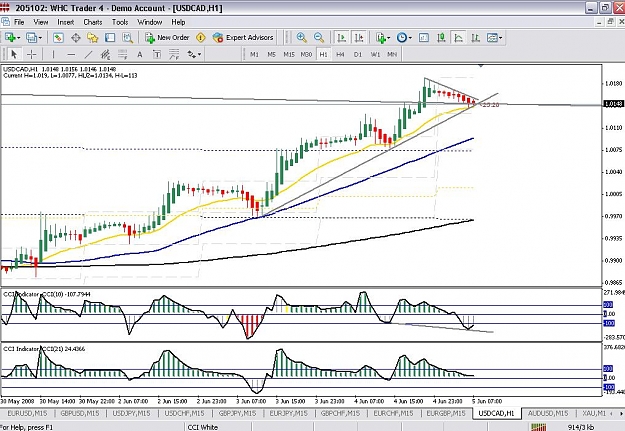625x431 pixels.
Task: Switch to AUDUSD,M15 chart tab
Action: [548, 413]
